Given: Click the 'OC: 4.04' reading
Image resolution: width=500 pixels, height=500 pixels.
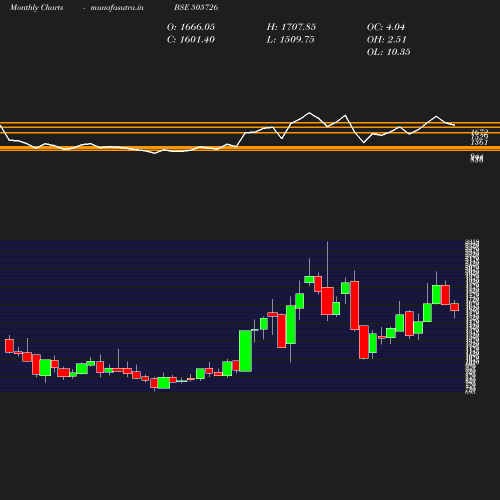Looking at the screenshot, I should [386, 27].
